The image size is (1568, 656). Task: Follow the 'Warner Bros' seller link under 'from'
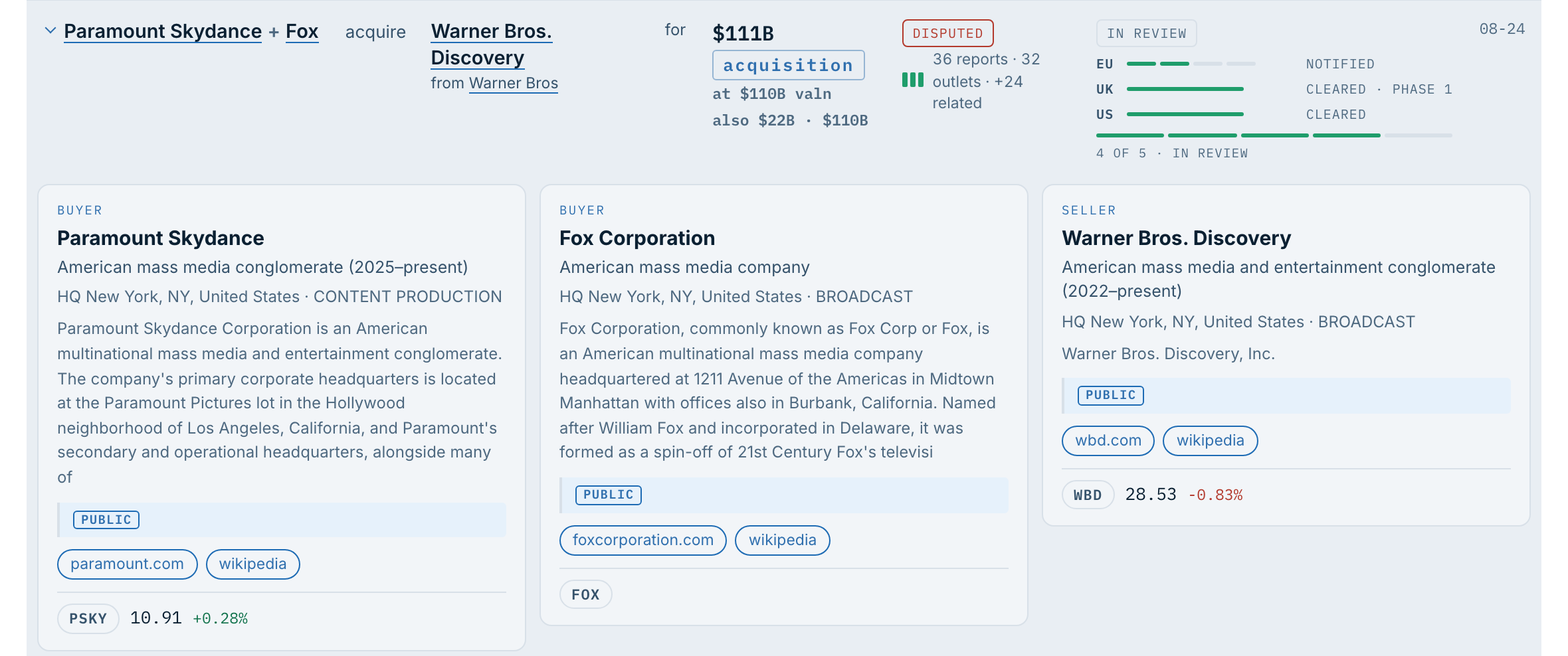(514, 83)
